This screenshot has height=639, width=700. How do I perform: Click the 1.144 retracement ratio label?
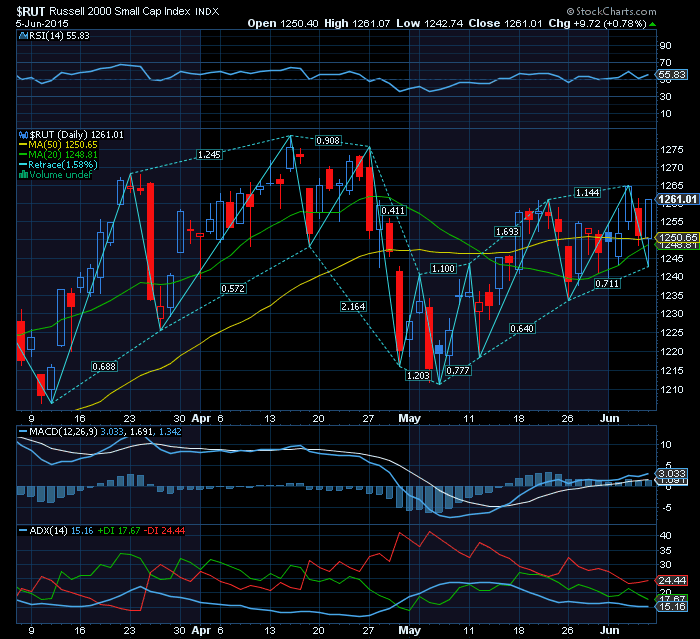tap(588, 192)
